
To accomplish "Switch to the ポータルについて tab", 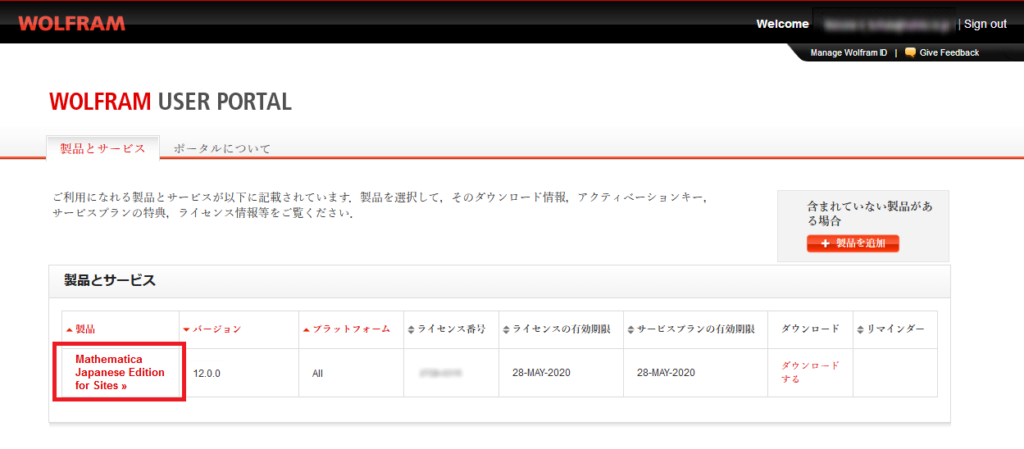I will (x=222, y=149).
